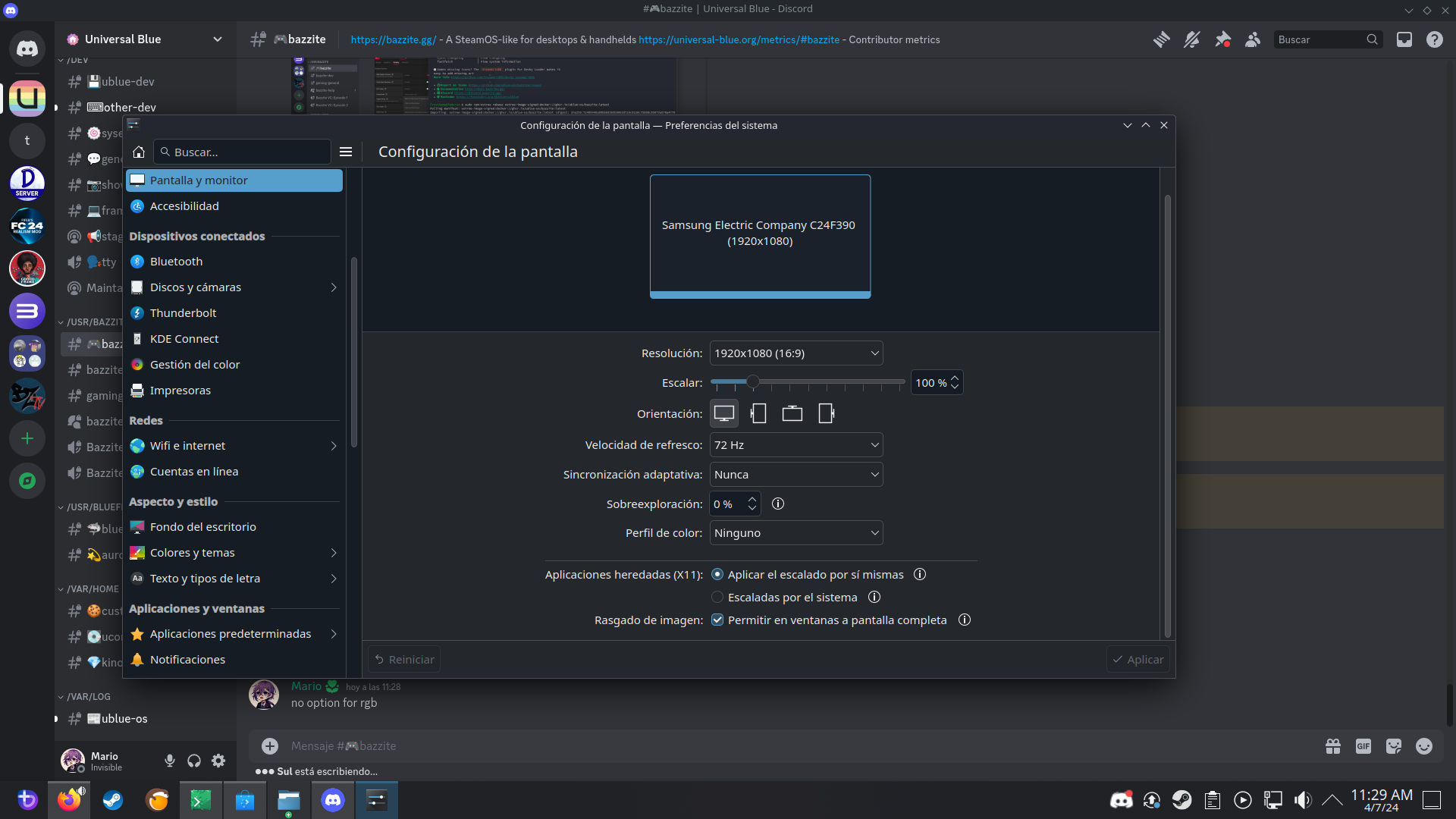Open Discord user settings gear
This screenshot has height=819, width=1456.
(218, 761)
